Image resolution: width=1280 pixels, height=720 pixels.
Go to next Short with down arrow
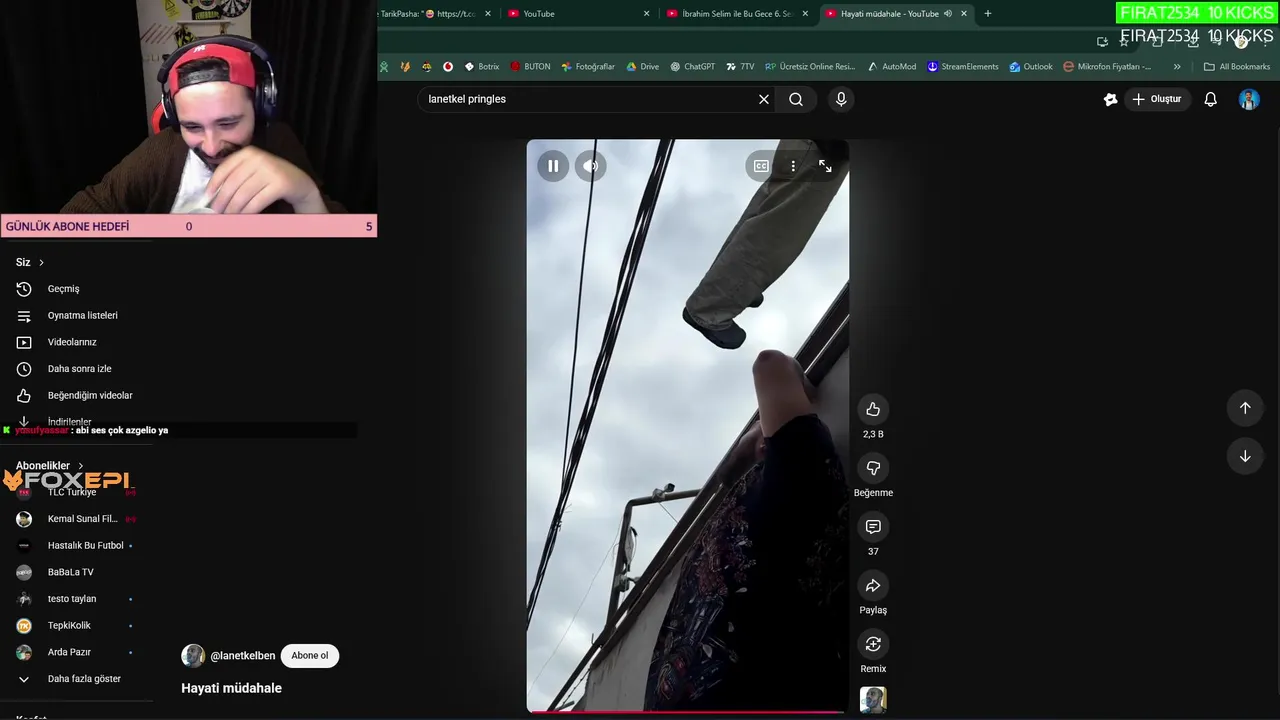1245,456
